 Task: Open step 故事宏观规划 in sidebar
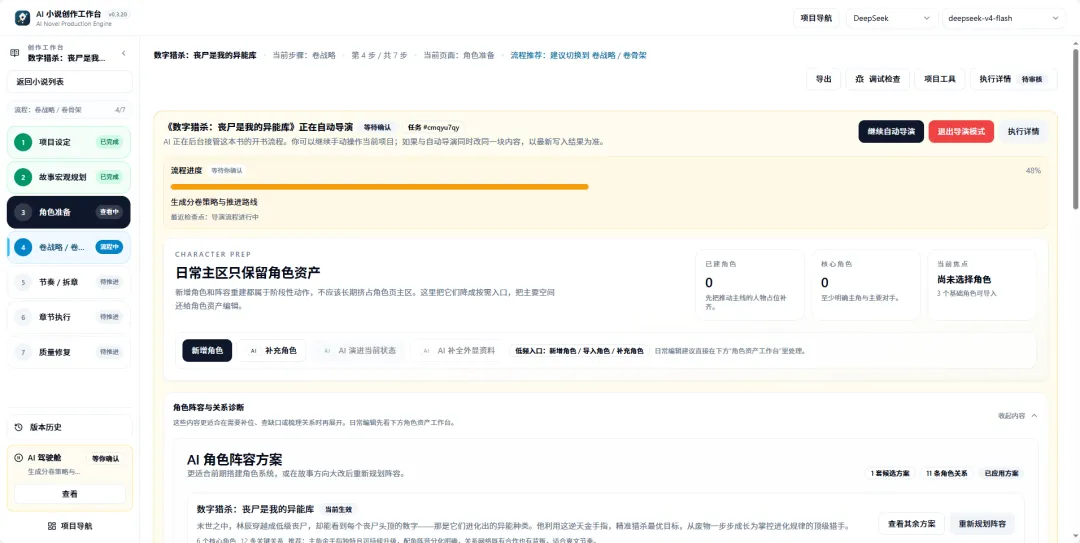pos(69,177)
